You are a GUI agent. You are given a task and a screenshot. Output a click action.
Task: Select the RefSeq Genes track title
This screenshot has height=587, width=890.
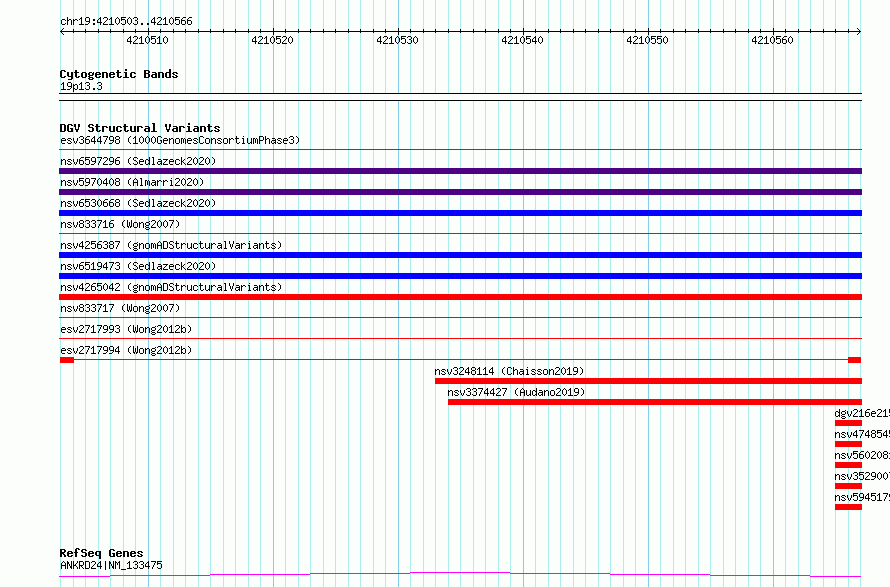[x=102, y=553]
